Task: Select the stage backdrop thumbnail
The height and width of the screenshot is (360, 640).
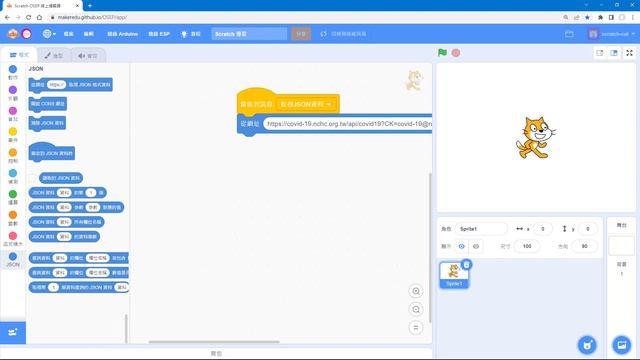Action: click(x=621, y=246)
